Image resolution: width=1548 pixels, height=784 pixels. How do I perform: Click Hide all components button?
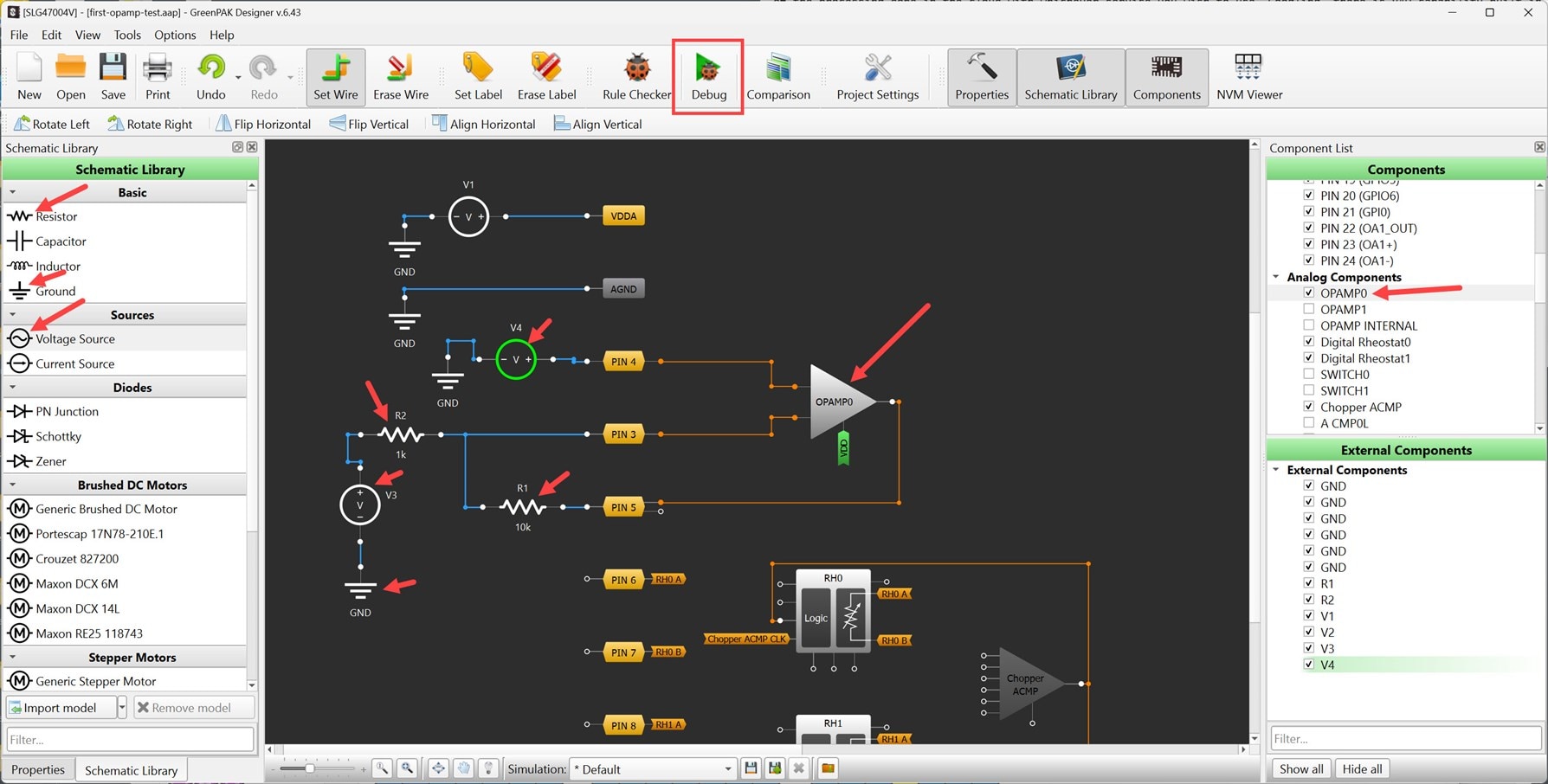click(x=1361, y=768)
